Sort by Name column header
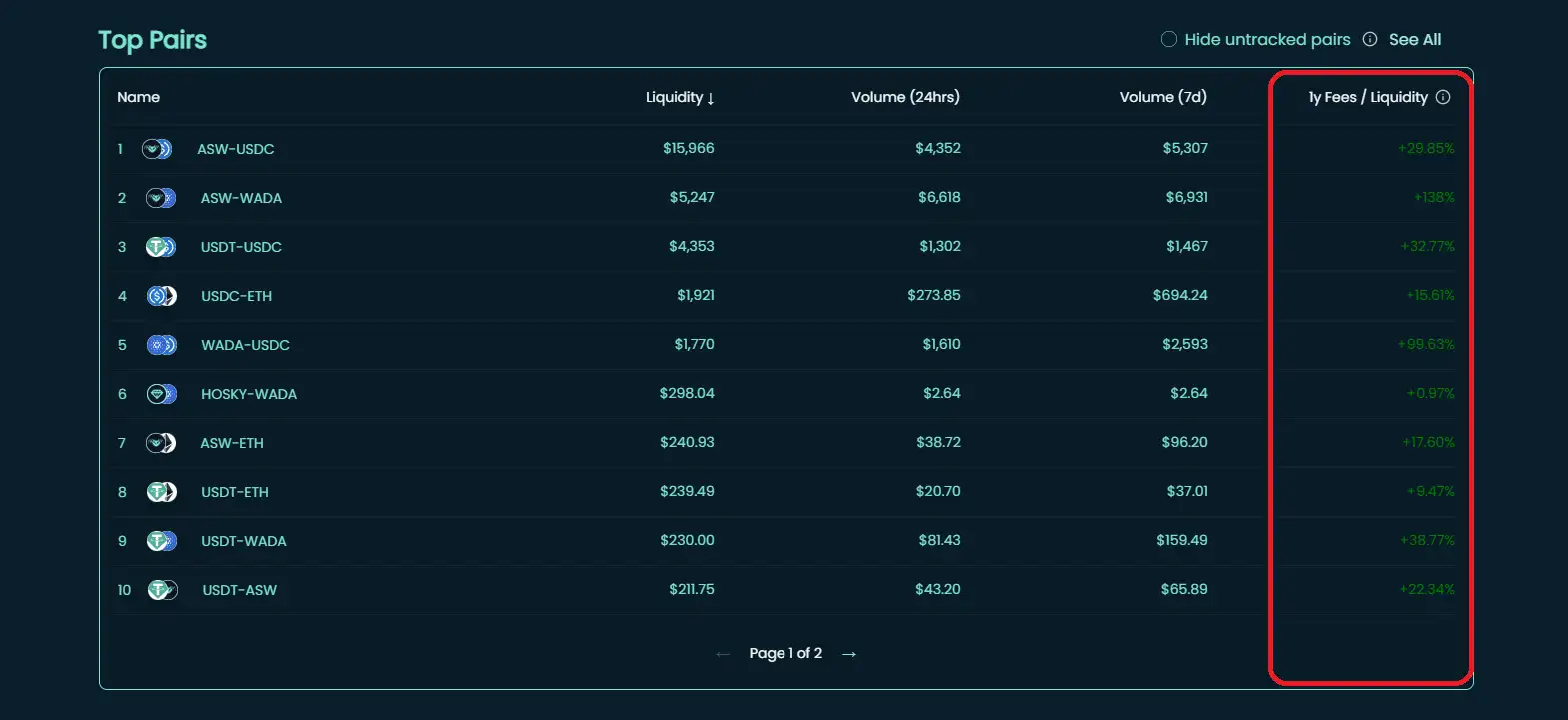 (138, 97)
